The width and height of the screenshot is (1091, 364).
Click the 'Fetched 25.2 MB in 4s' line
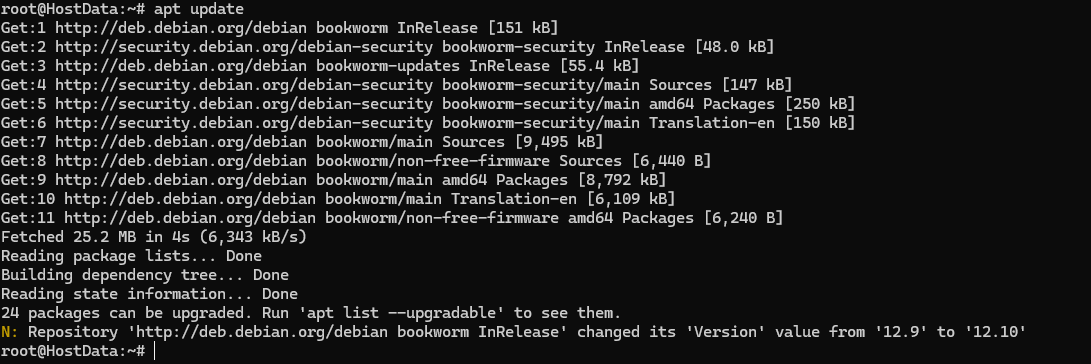tap(154, 237)
